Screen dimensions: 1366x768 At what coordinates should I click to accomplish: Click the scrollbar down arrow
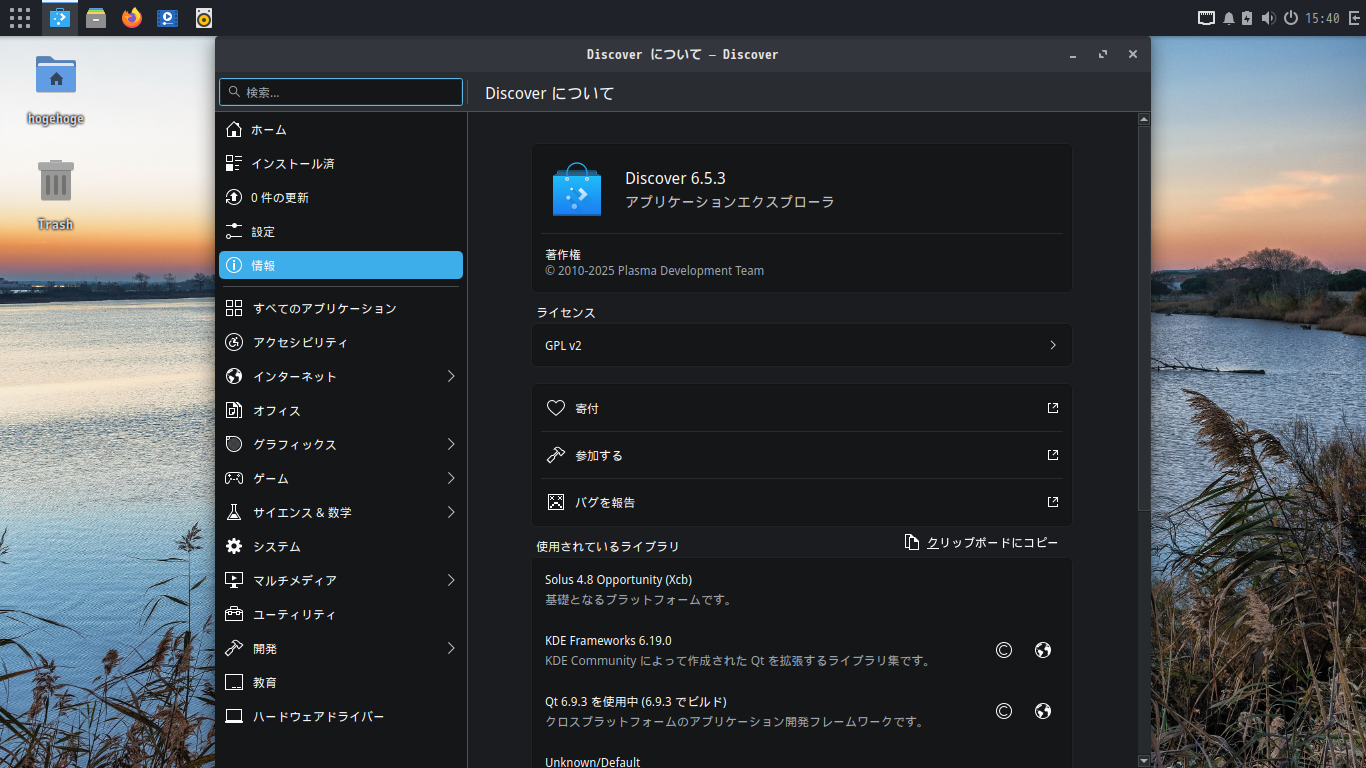[x=1144, y=761]
